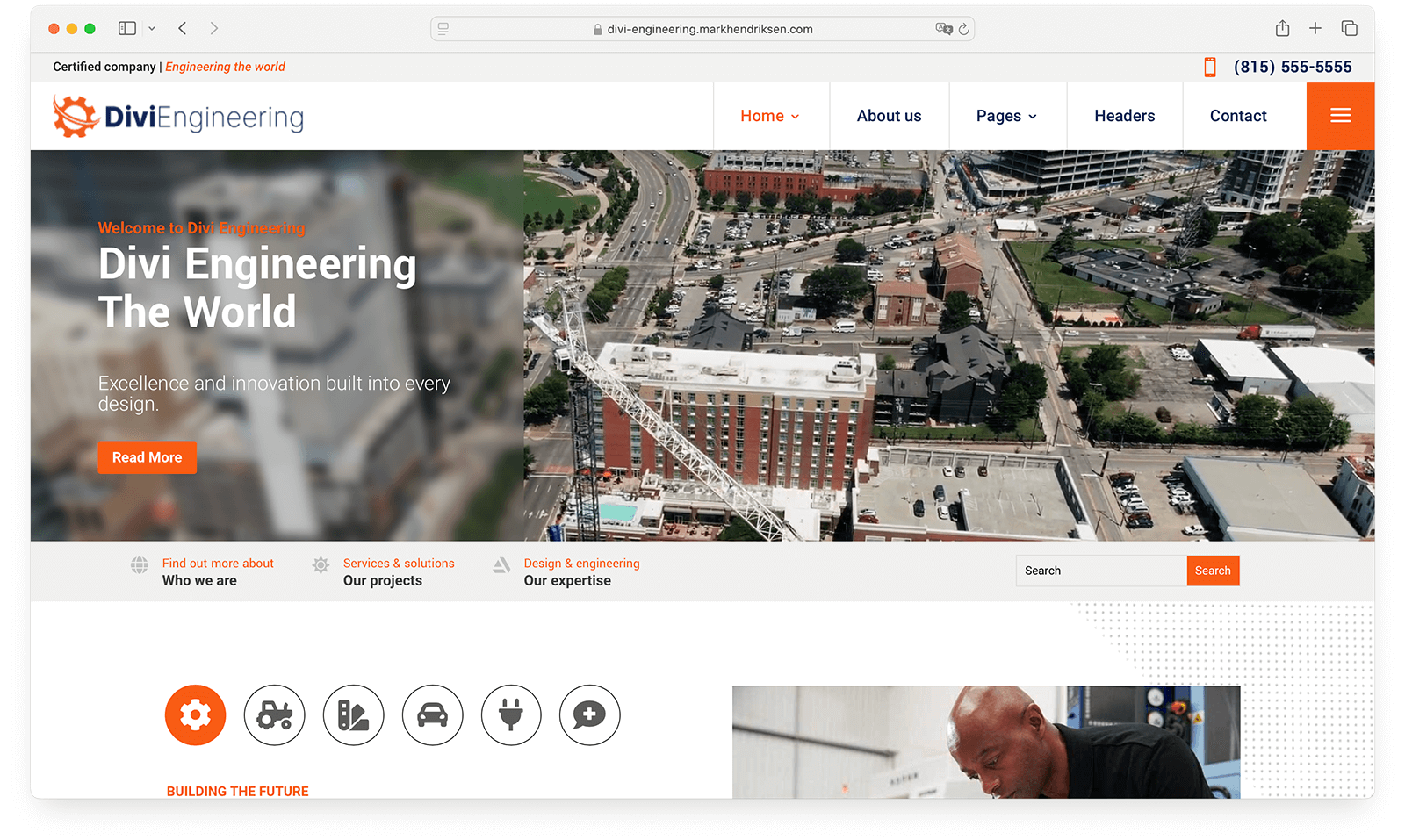1405x840 pixels.
Task: Click the orange gear circle icon
Action: click(x=195, y=715)
